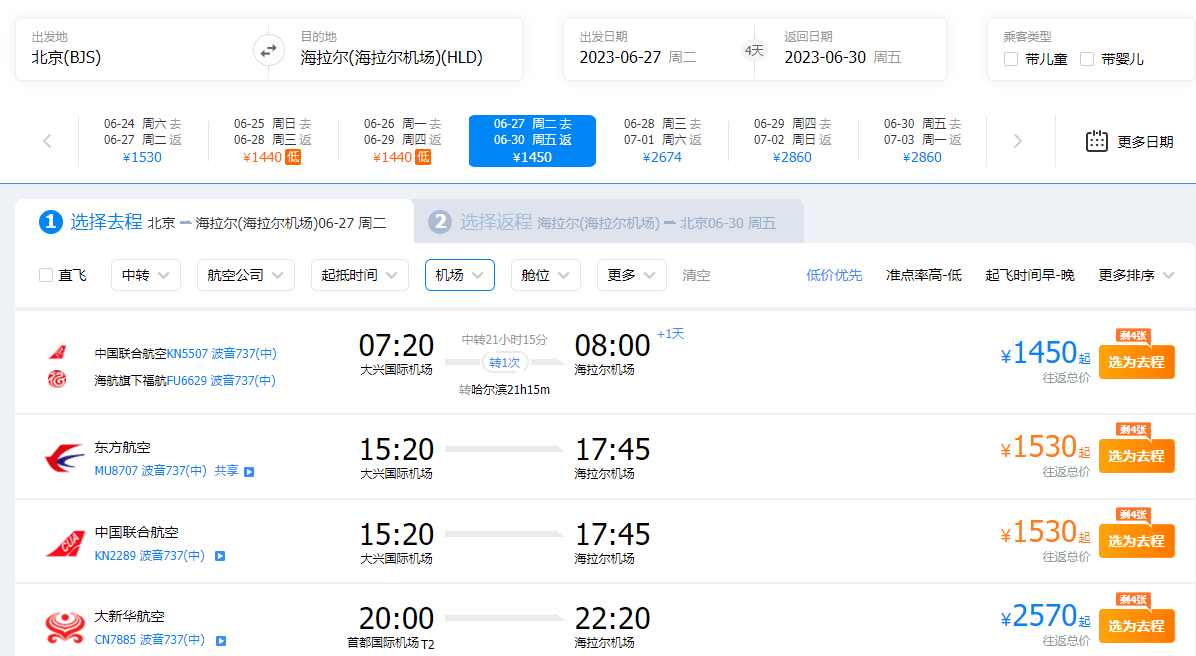
Task: Expand the 更多排序 sorting dropdown
Action: 1136,275
